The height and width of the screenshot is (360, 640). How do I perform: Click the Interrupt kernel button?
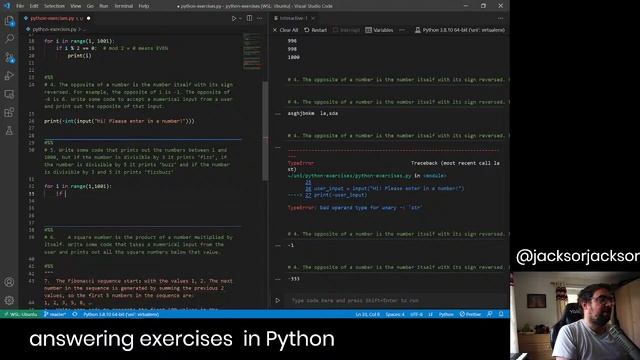(346, 30)
